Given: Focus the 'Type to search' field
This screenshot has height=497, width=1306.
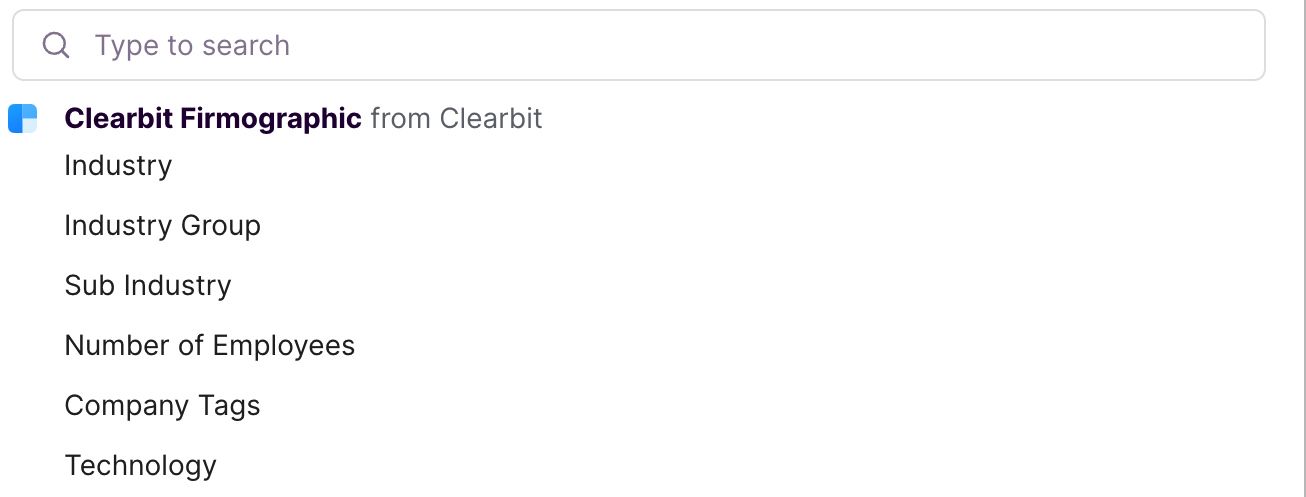Looking at the screenshot, I should [639, 45].
